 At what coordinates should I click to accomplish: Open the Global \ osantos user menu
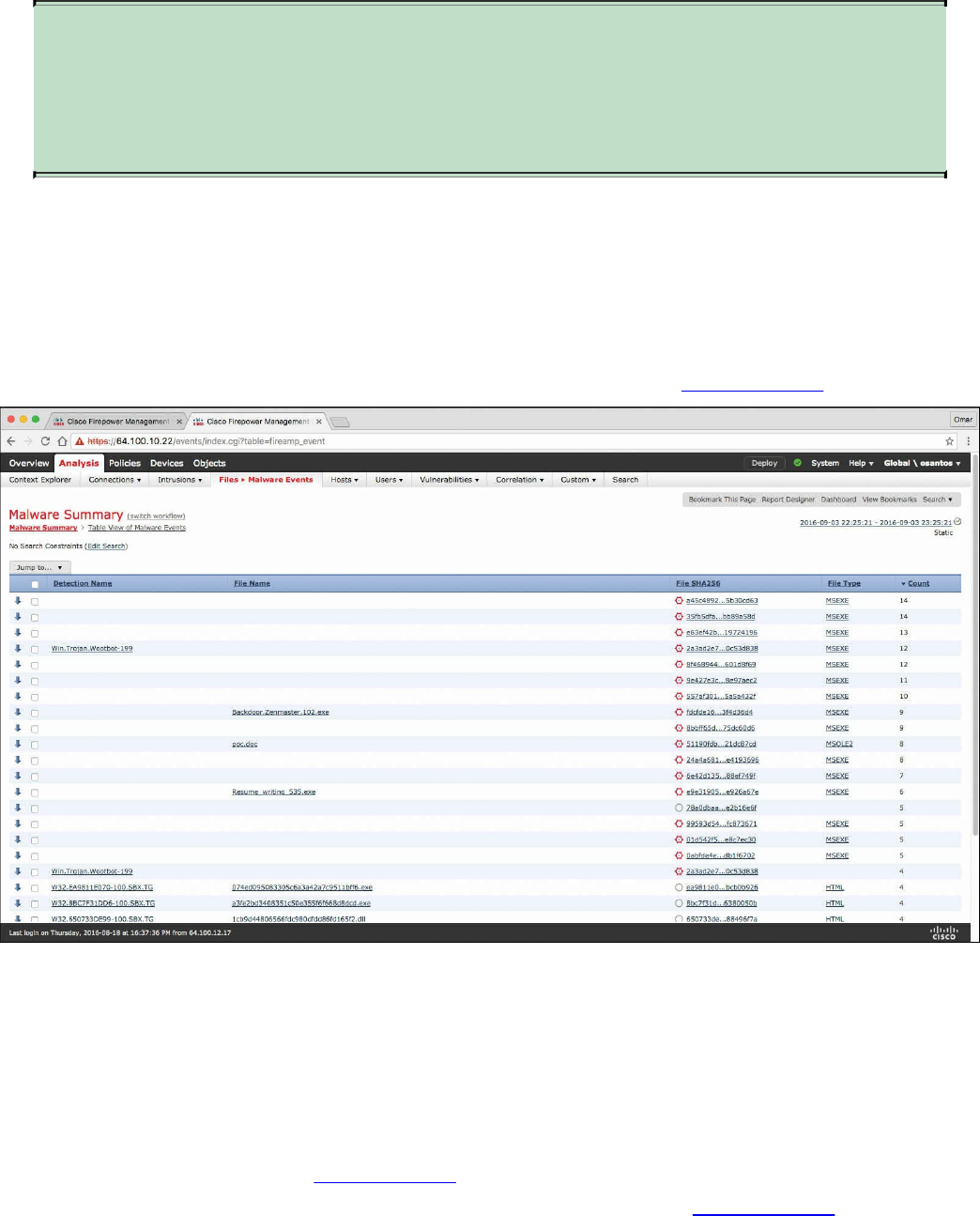tap(922, 463)
